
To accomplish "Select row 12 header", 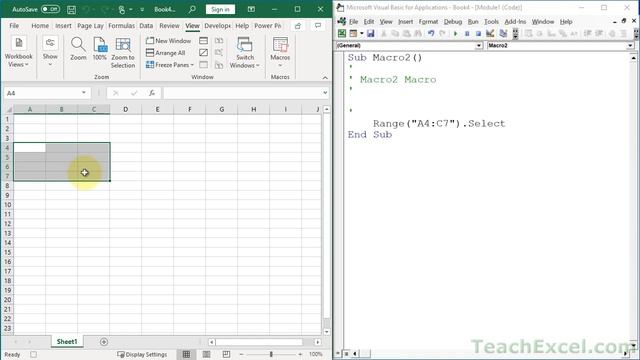I will tap(7, 224).
